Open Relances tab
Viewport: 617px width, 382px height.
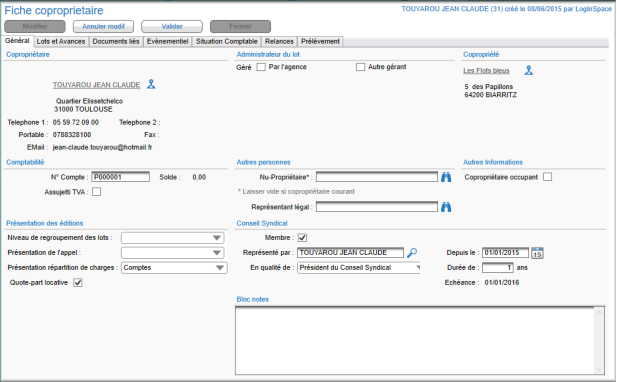pos(279,41)
